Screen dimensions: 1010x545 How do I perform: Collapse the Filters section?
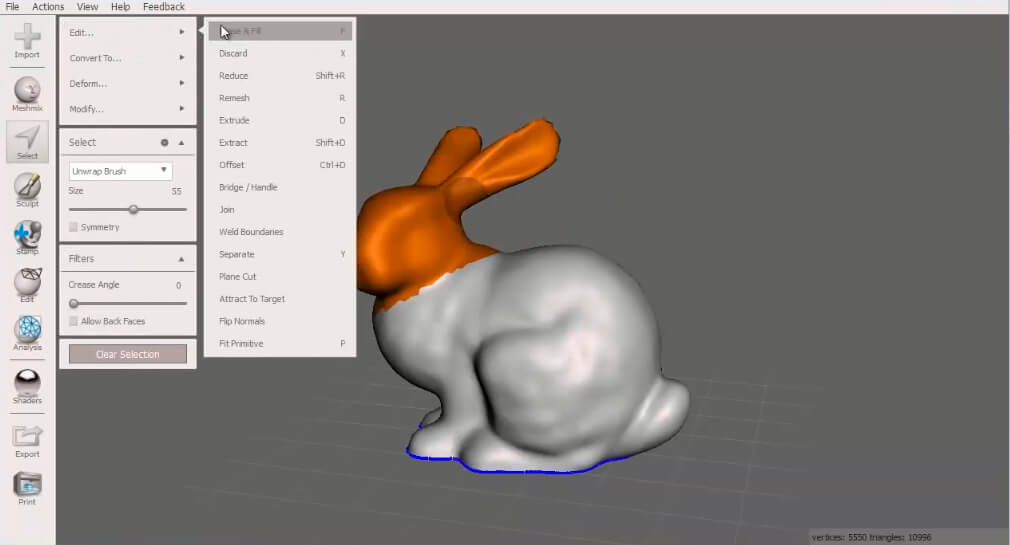181,259
